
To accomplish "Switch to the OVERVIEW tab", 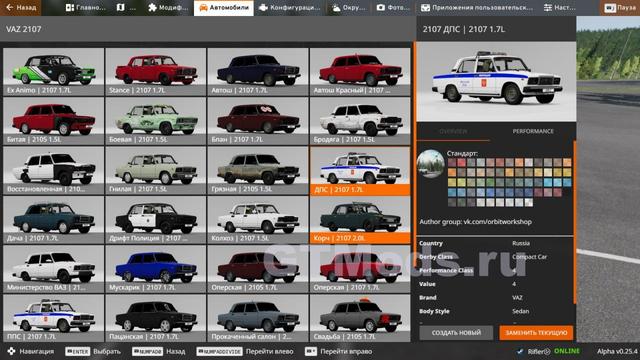I will [x=453, y=131].
